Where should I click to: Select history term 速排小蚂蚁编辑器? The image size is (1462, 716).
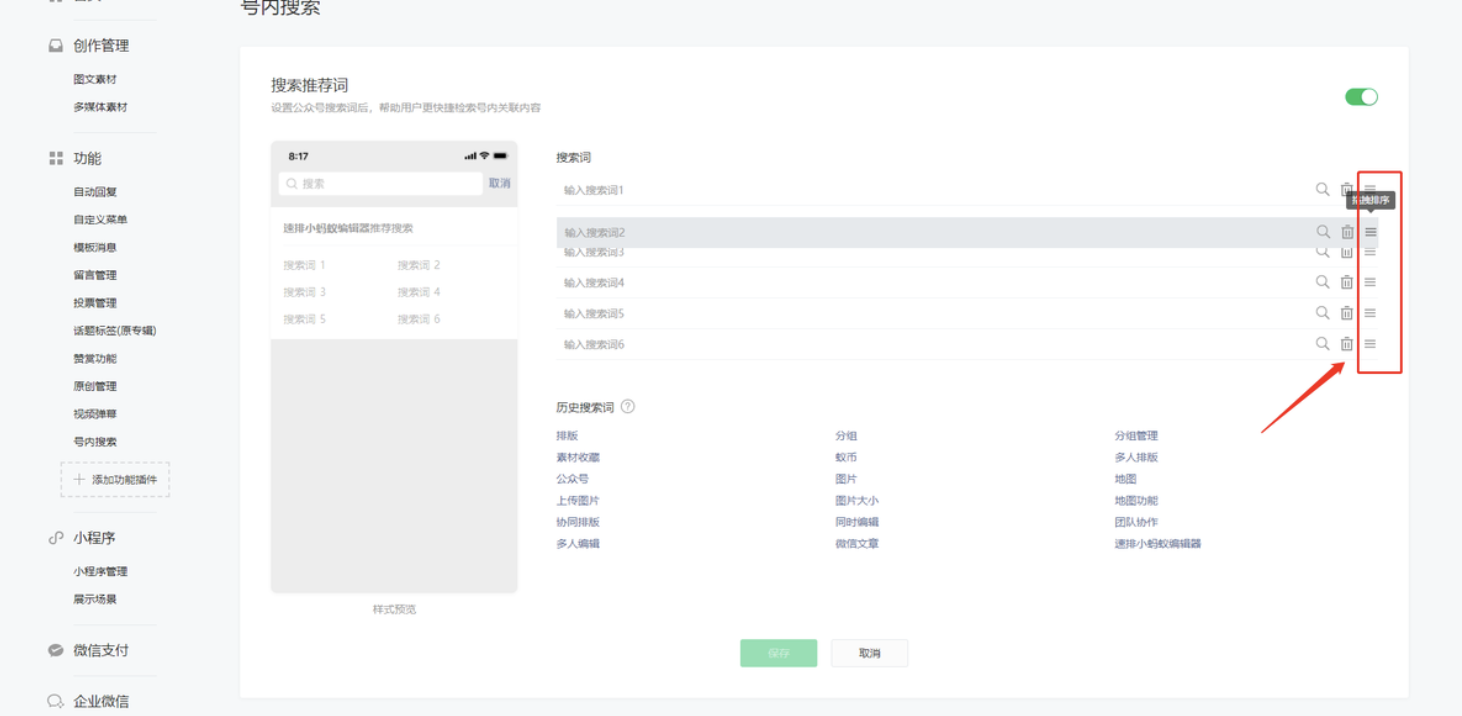[1157, 544]
